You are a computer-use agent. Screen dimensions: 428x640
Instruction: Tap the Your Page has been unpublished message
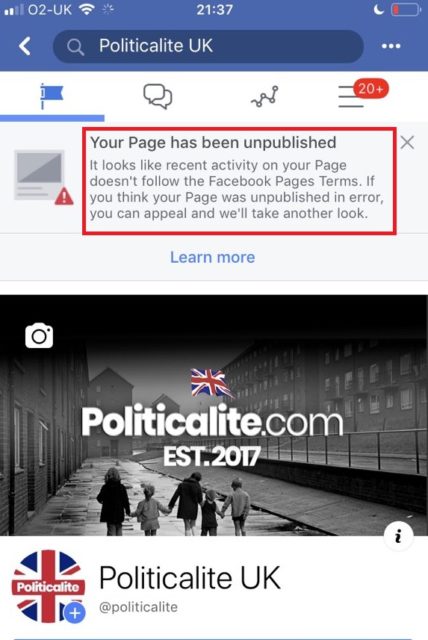(x=239, y=181)
